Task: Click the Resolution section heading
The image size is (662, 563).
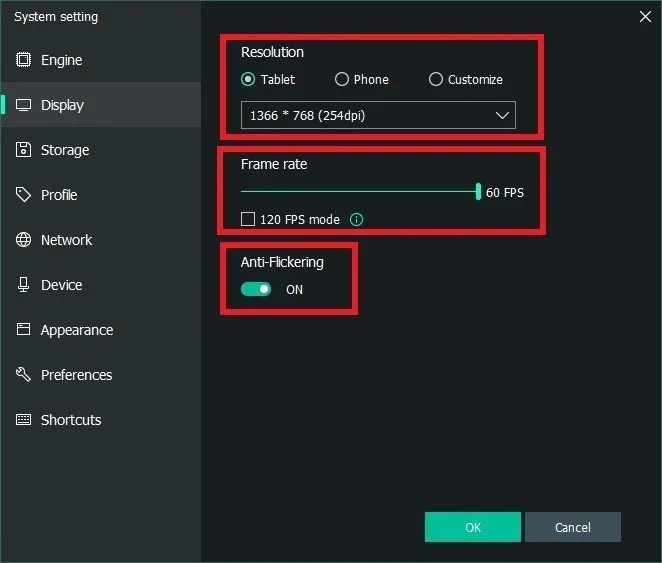Action: tap(272, 52)
